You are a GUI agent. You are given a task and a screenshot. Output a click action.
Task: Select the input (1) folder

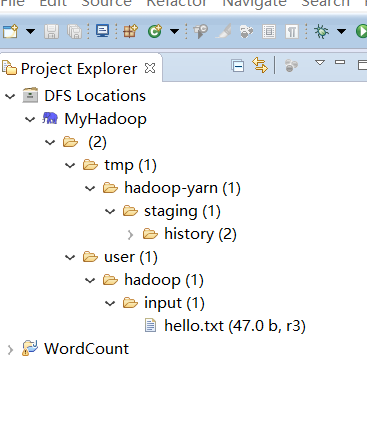tap(174, 303)
